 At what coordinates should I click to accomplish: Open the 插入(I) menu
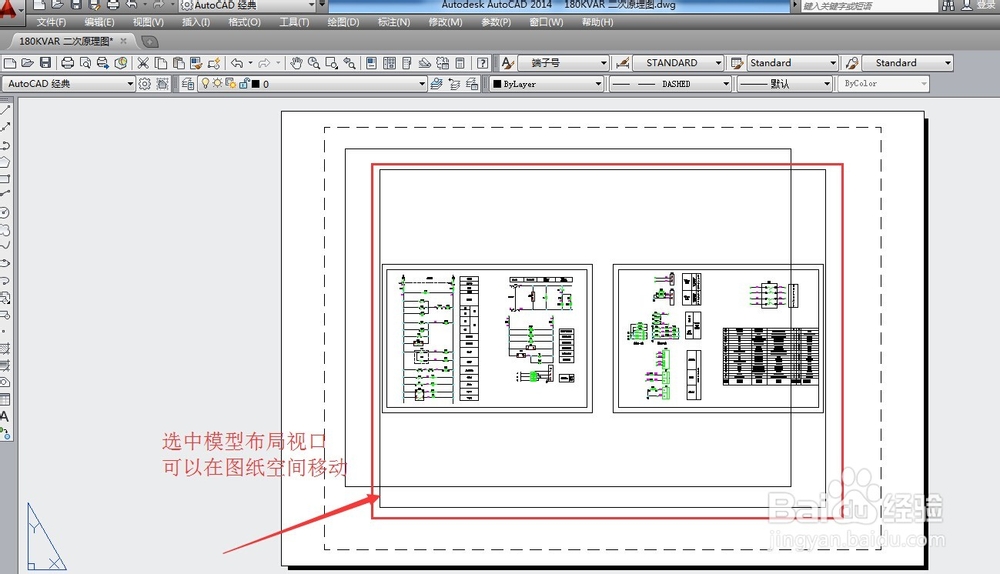tap(196, 22)
